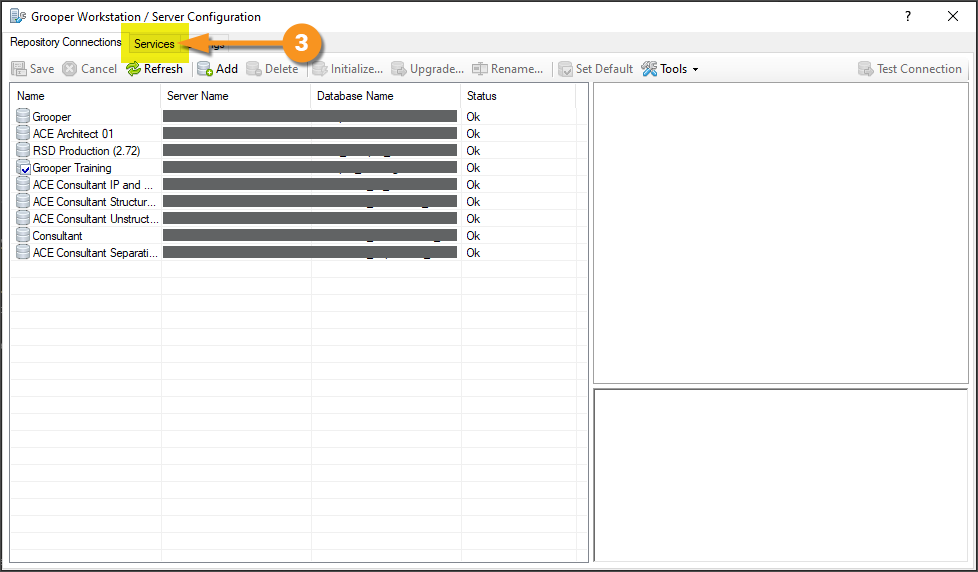
Task: Click the Upgrade... toolbar button
Action: (427, 69)
